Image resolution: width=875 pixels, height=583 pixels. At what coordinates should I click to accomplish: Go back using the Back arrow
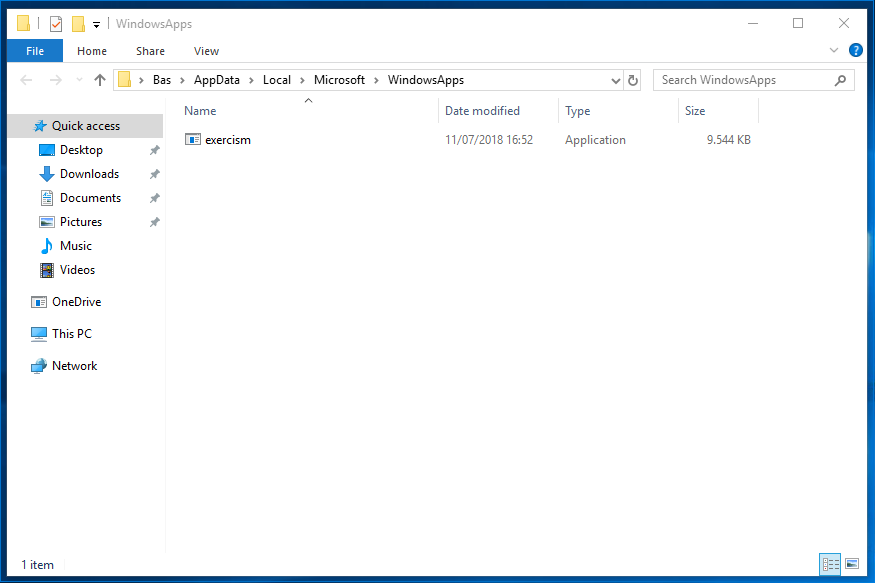pos(26,80)
